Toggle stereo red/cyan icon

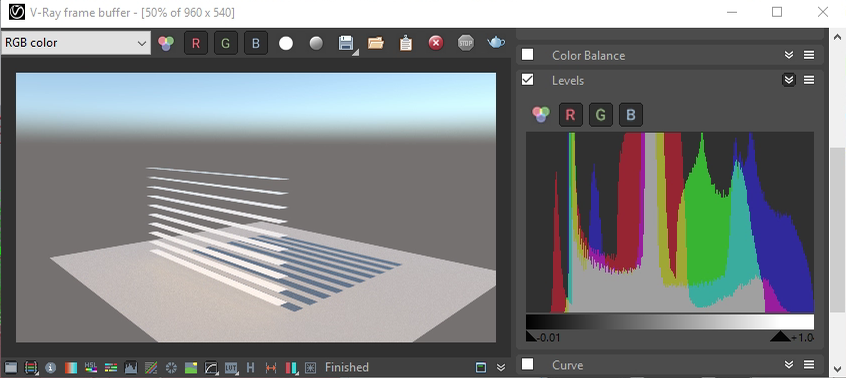pyautogui.click(x=291, y=368)
